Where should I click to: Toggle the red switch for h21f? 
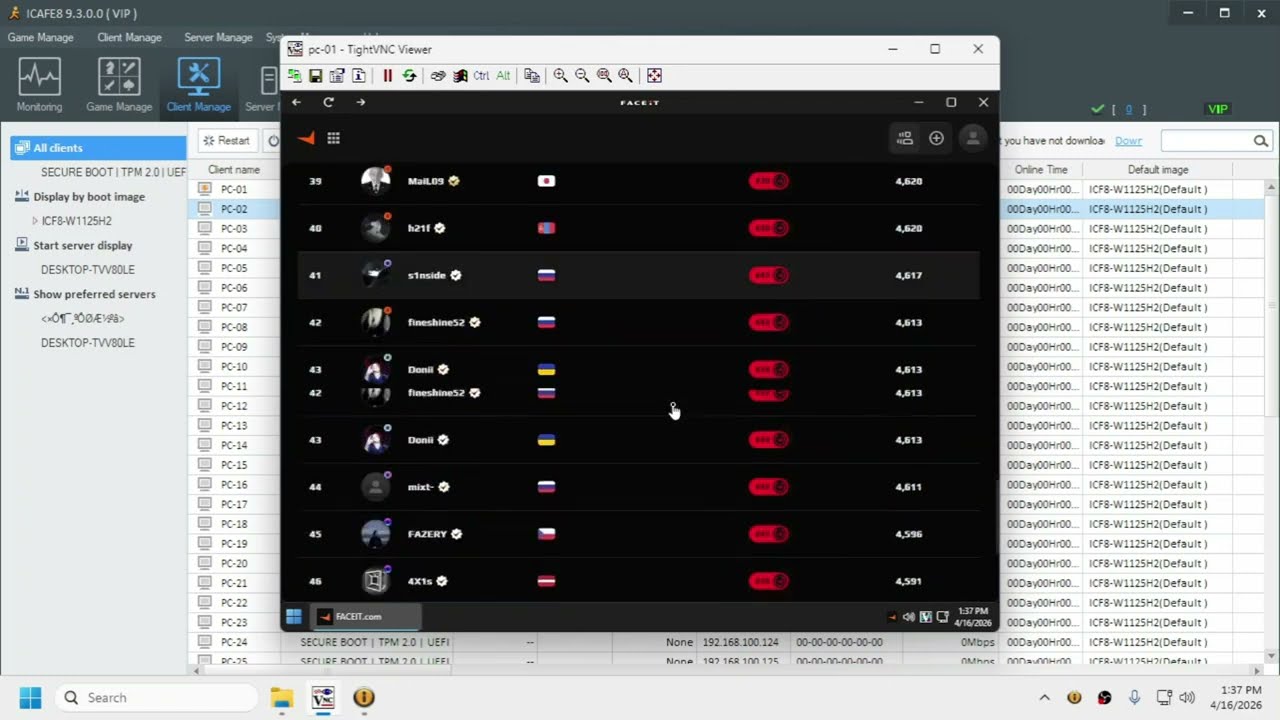[x=769, y=228]
